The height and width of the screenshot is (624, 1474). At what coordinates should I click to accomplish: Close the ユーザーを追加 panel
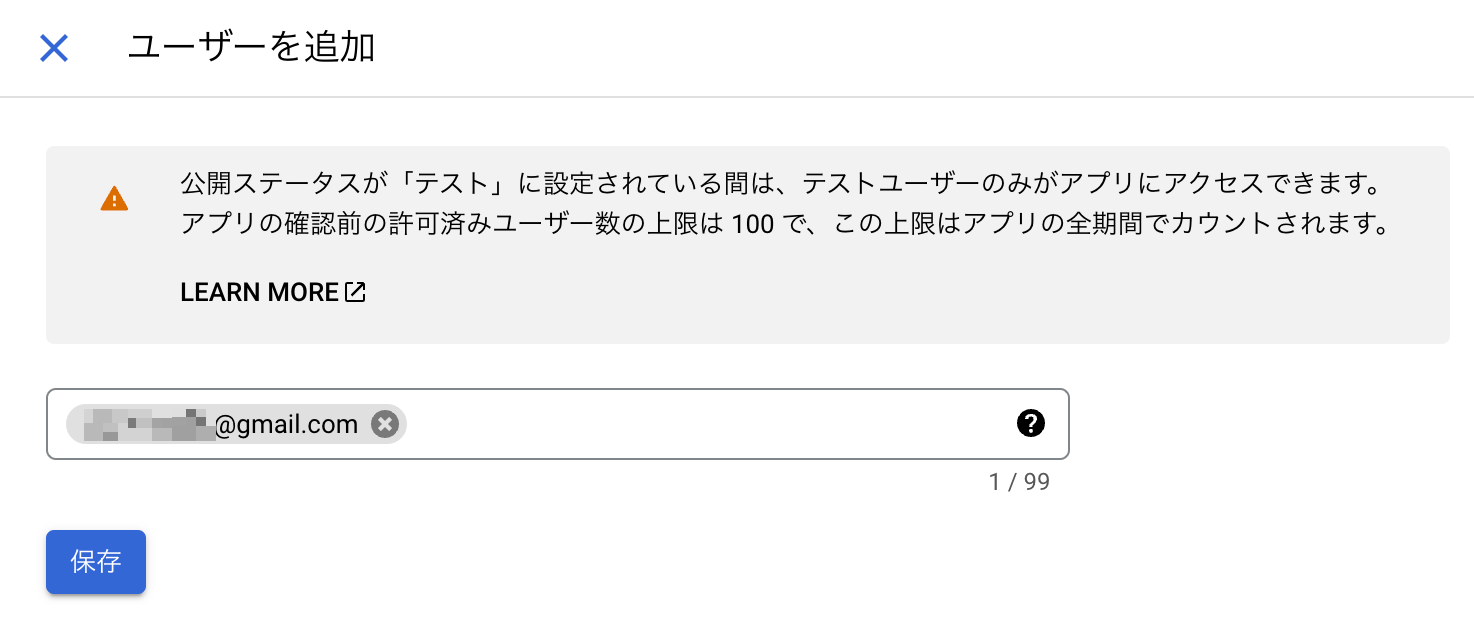(x=53, y=48)
